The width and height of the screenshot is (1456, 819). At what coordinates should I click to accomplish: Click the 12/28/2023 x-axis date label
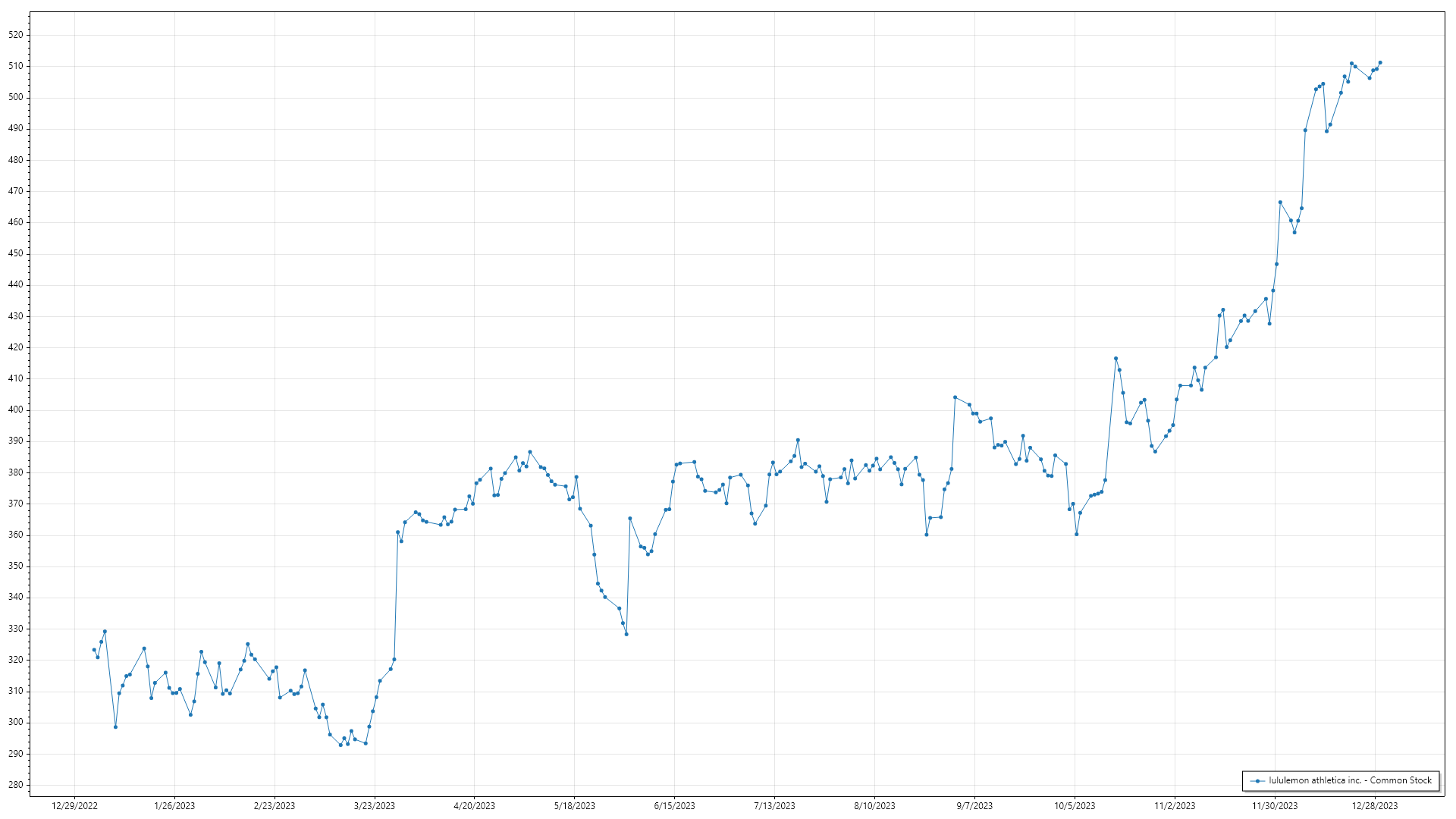pos(1375,806)
